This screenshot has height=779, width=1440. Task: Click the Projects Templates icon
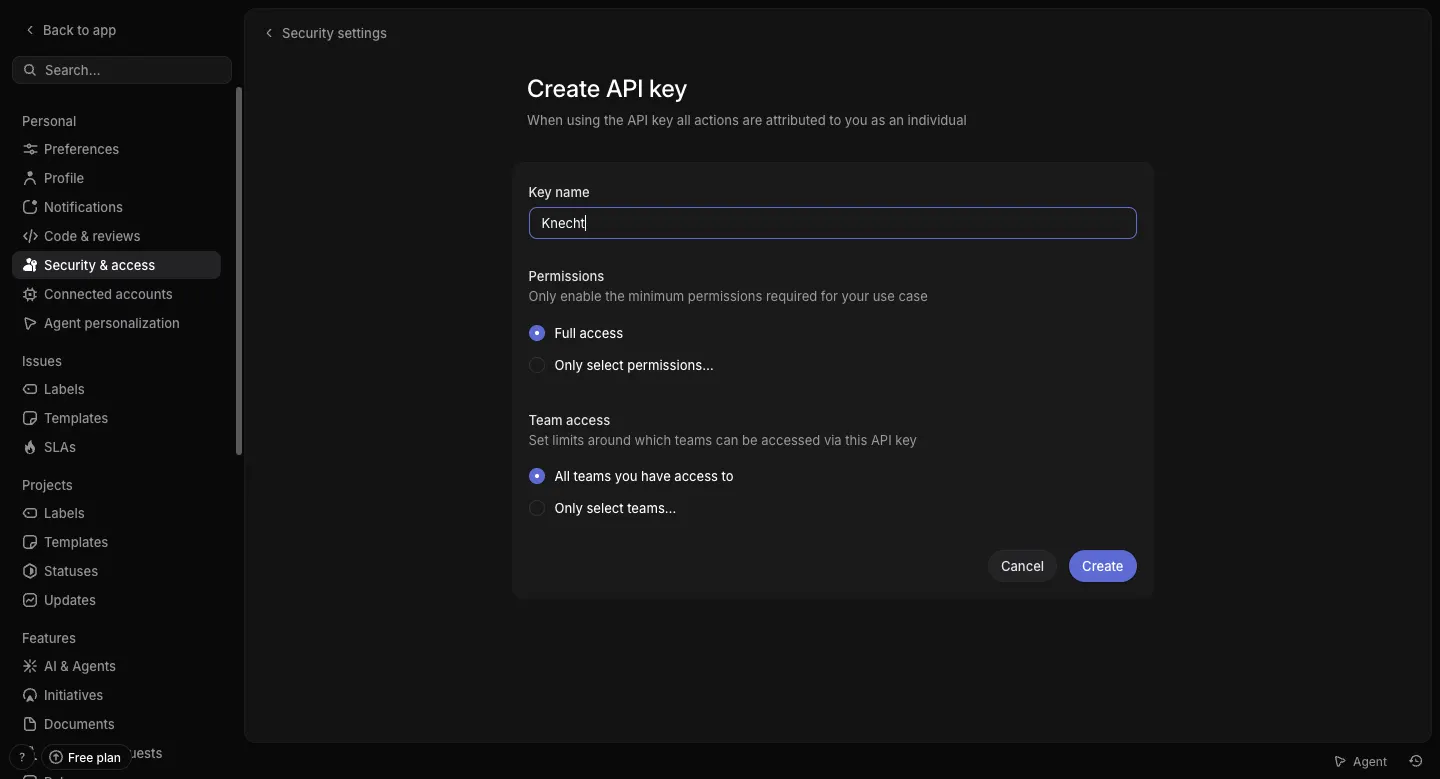coord(30,542)
